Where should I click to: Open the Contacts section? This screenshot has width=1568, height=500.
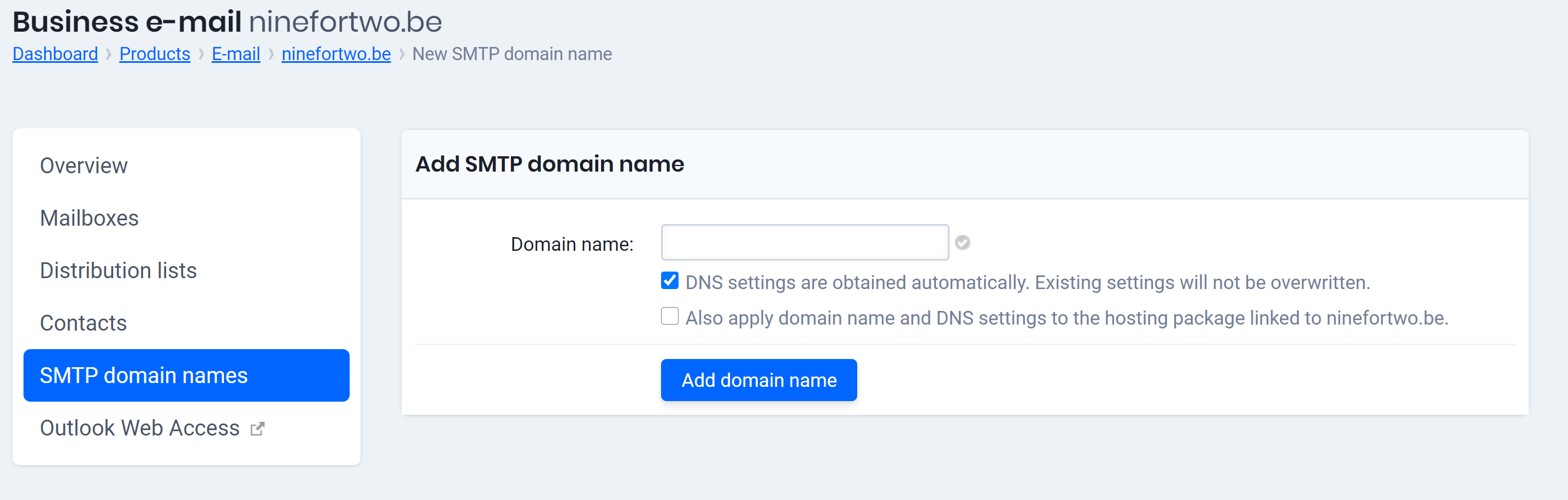coord(83,323)
